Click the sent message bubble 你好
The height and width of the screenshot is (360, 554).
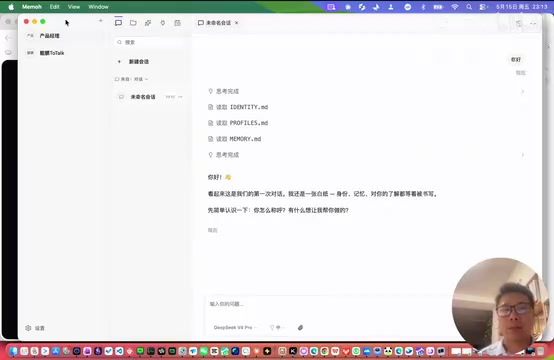click(516, 59)
